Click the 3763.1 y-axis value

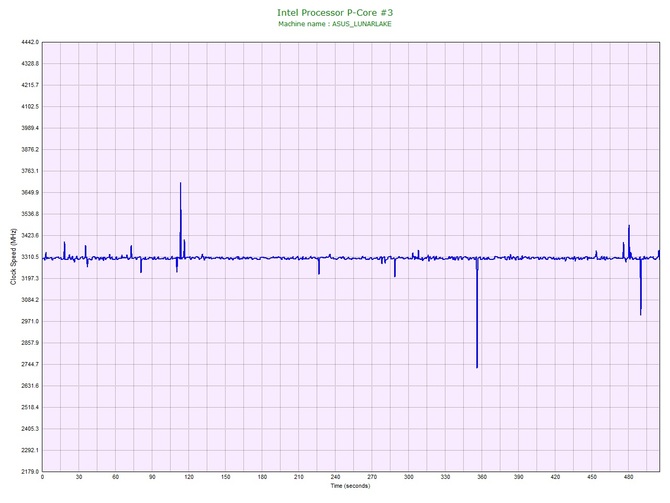coord(30,171)
